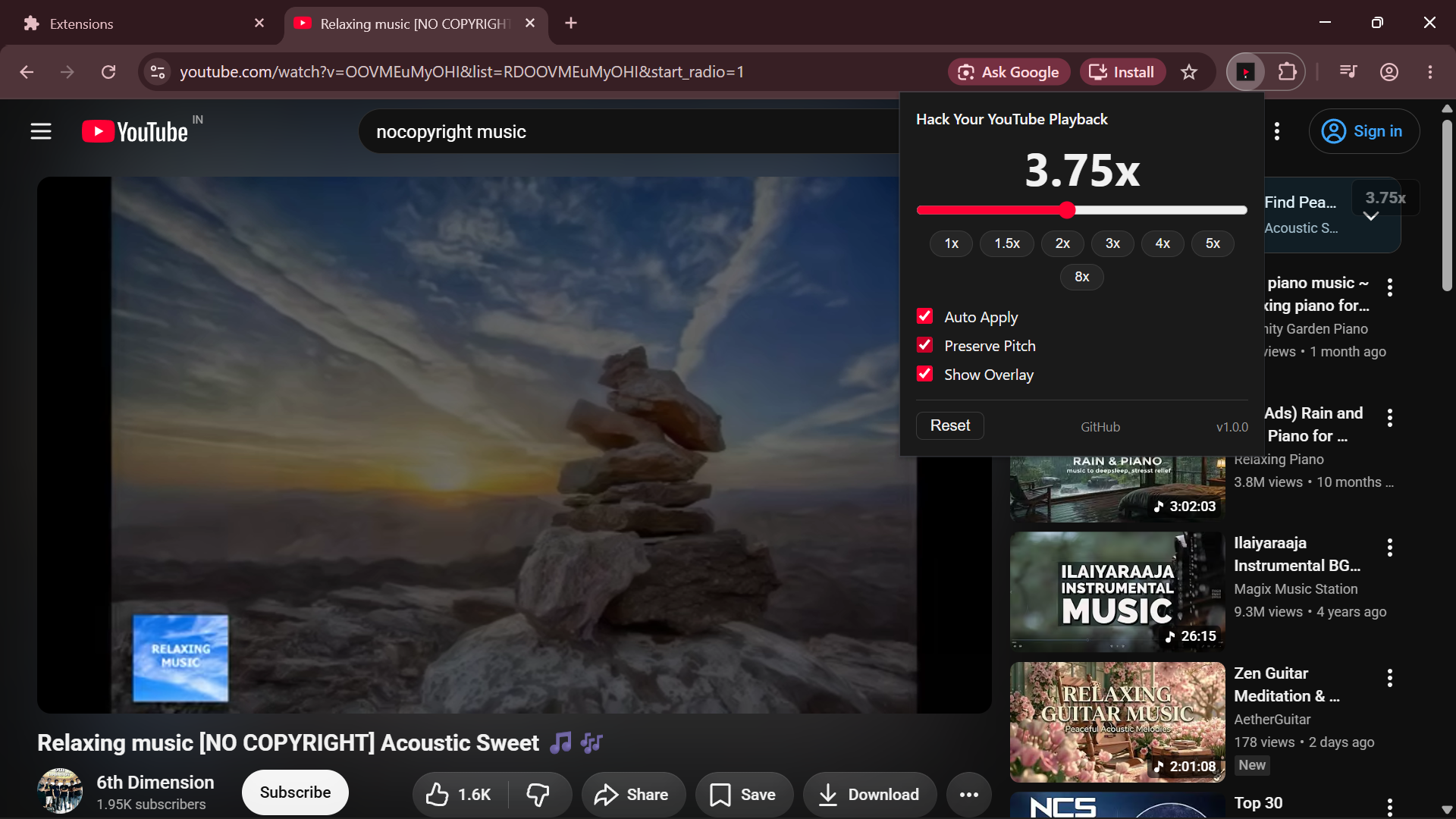Click the YouTube search box
Screen dimensions: 1456x819
[629, 132]
